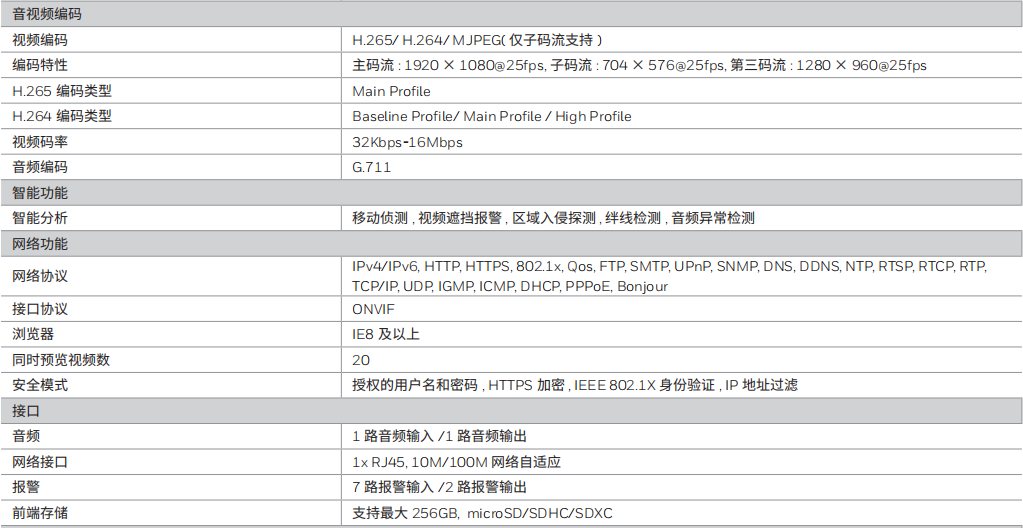The height and width of the screenshot is (528, 1023).
Task: Click the IE8 及以上 browser value
Action: coord(386,334)
